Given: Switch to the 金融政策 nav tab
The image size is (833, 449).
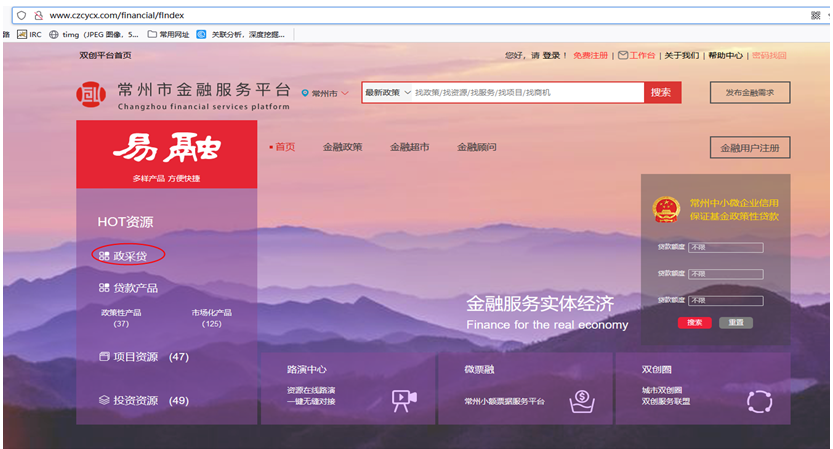Looking at the screenshot, I should tap(342, 147).
